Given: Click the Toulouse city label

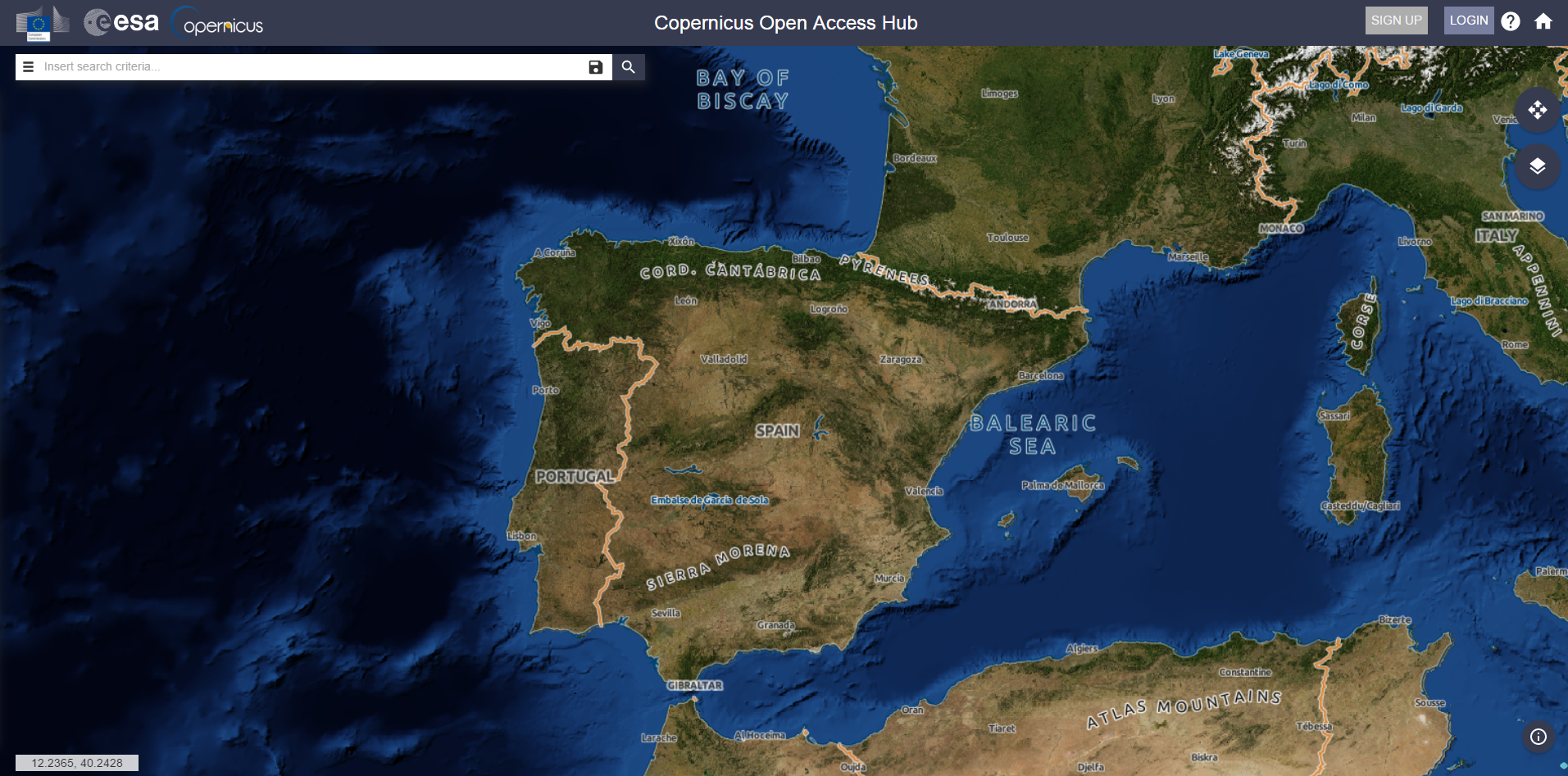Looking at the screenshot, I should tap(1007, 238).
